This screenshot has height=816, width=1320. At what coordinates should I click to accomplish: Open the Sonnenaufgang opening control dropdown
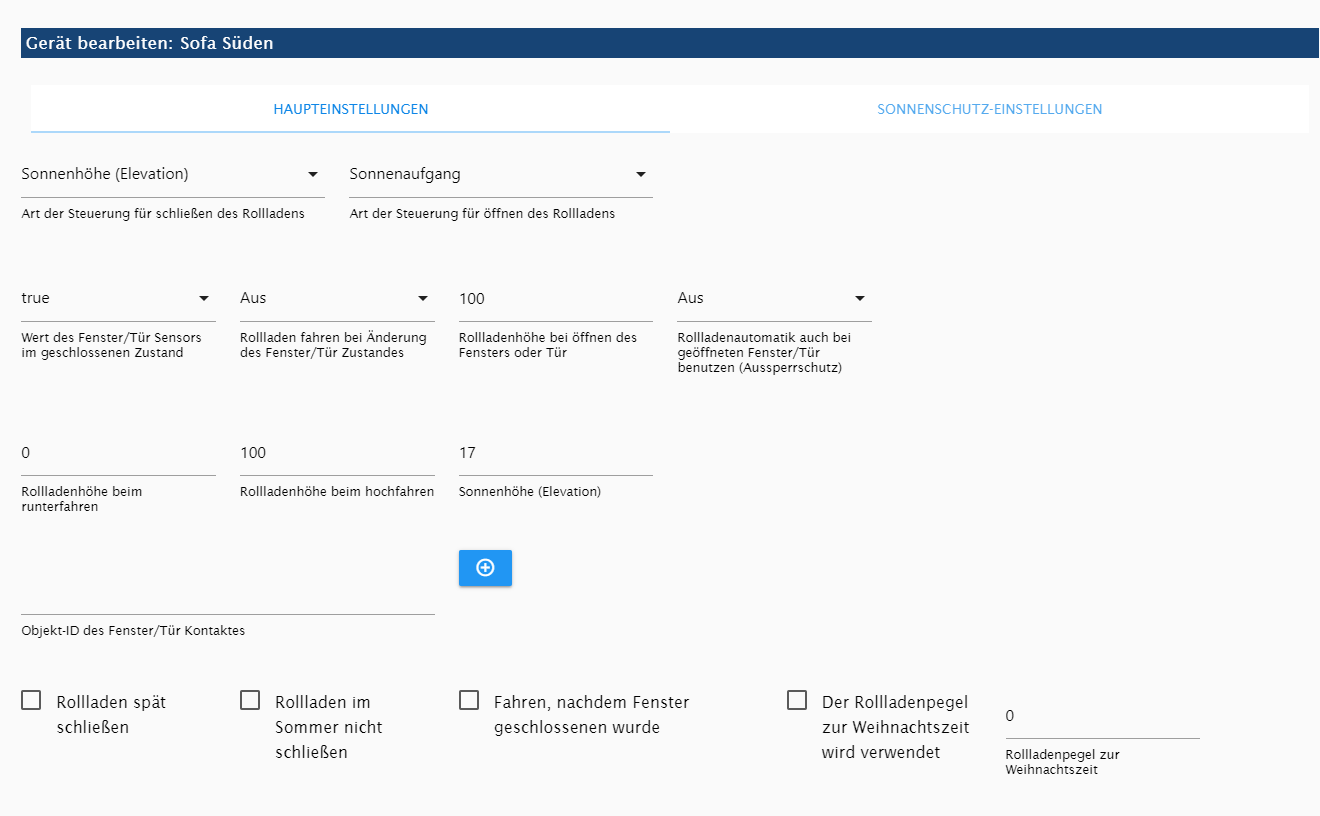[x=501, y=174]
